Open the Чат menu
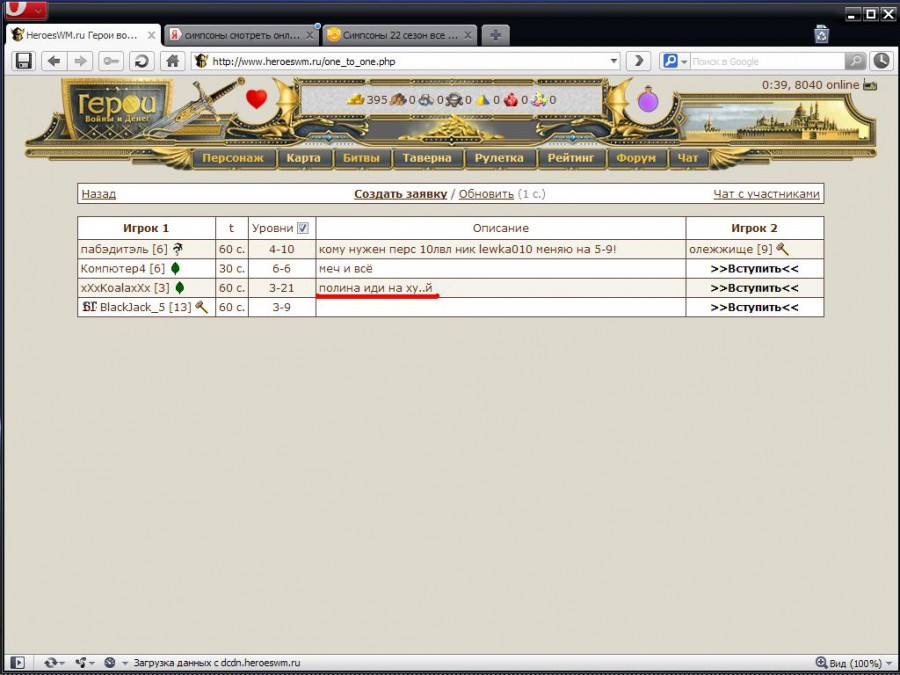The image size is (900, 675). click(688, 158)
